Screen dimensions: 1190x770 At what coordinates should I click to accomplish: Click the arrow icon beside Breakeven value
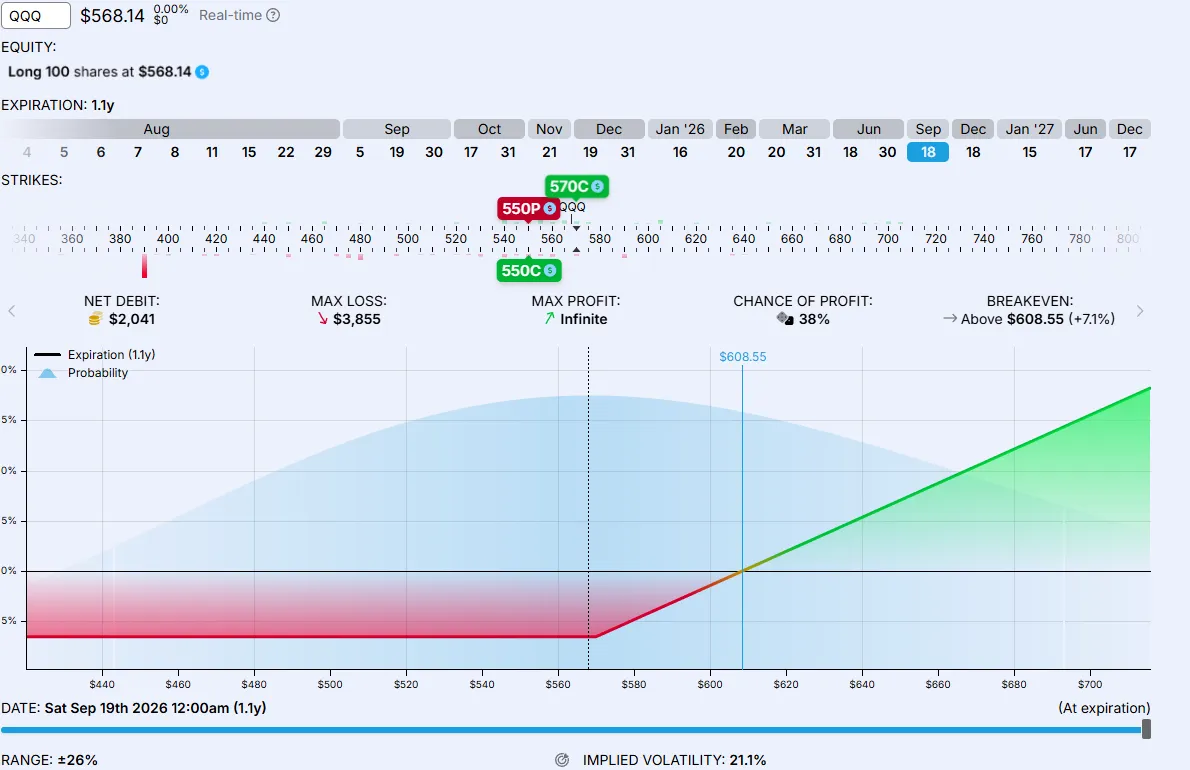[949, 319]
